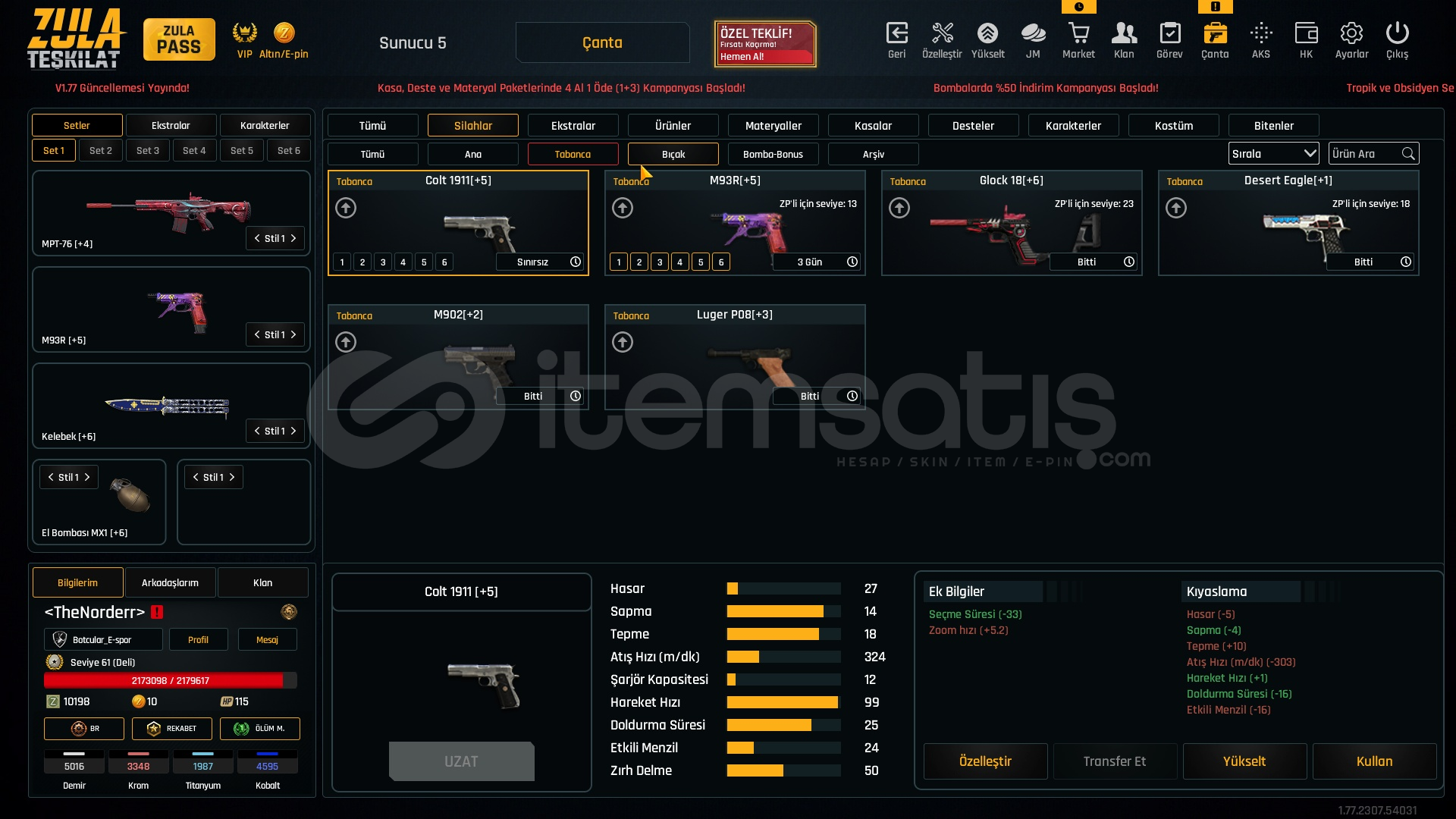
Task: Next style arrow for empty set slot
Action: (x=232, y=477)
